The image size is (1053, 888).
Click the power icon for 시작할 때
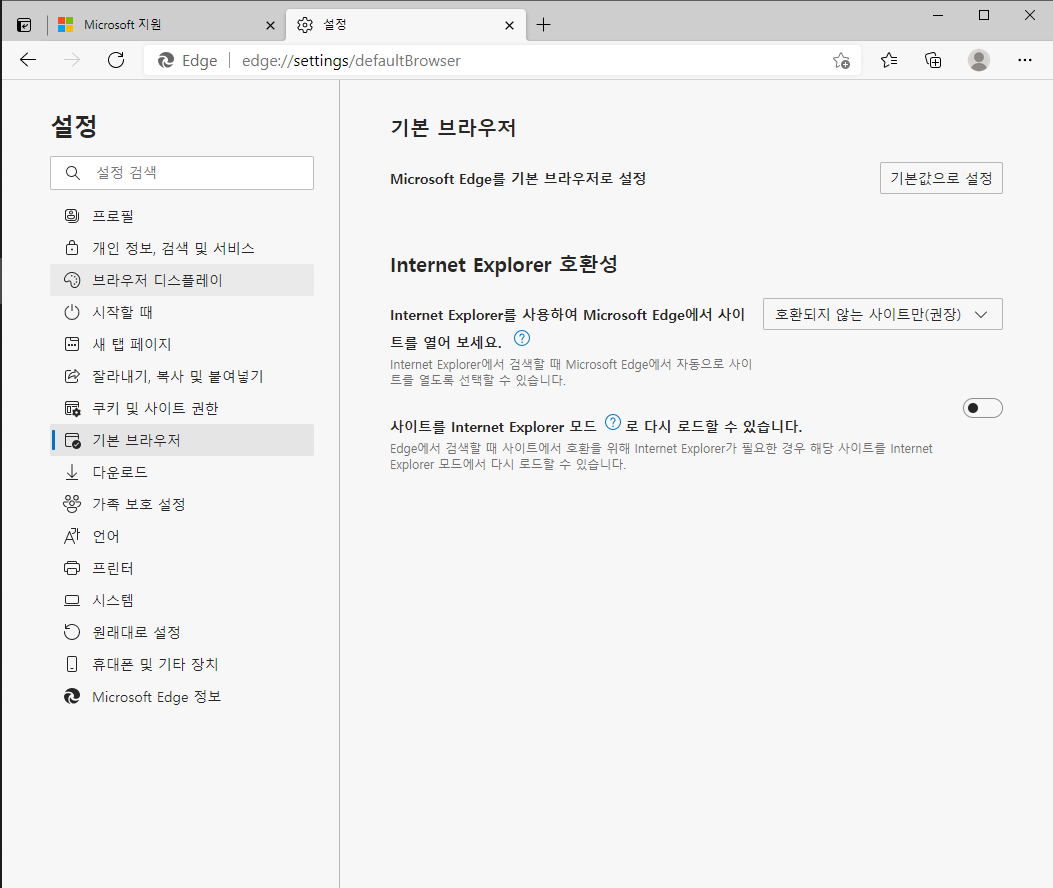point(72,312)
